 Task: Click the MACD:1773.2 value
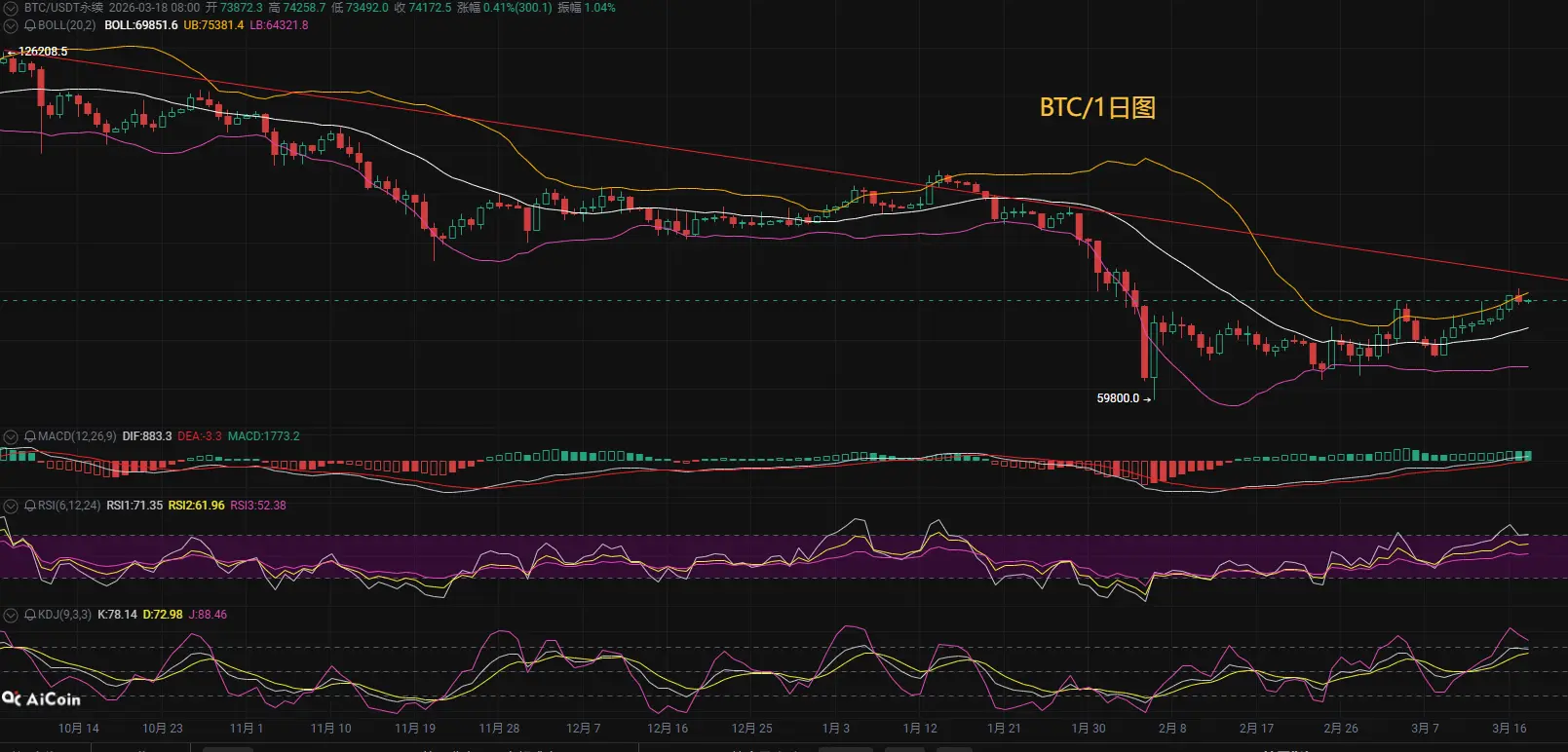[x=264, y=436]
